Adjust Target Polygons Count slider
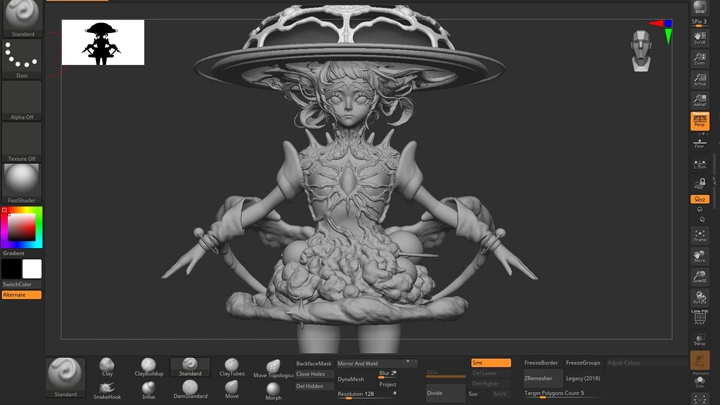 point(563,394)
